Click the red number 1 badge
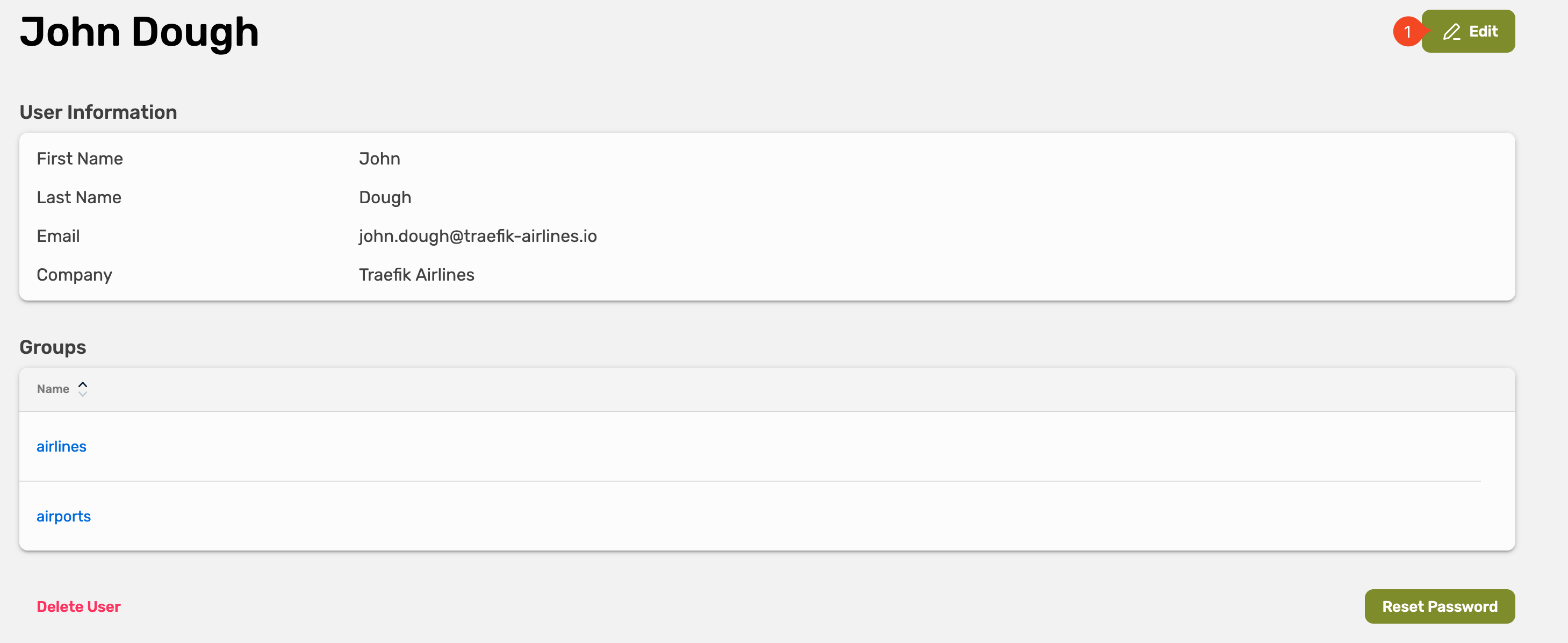This screenshot has height=643, width=1568. (1407, 32)
